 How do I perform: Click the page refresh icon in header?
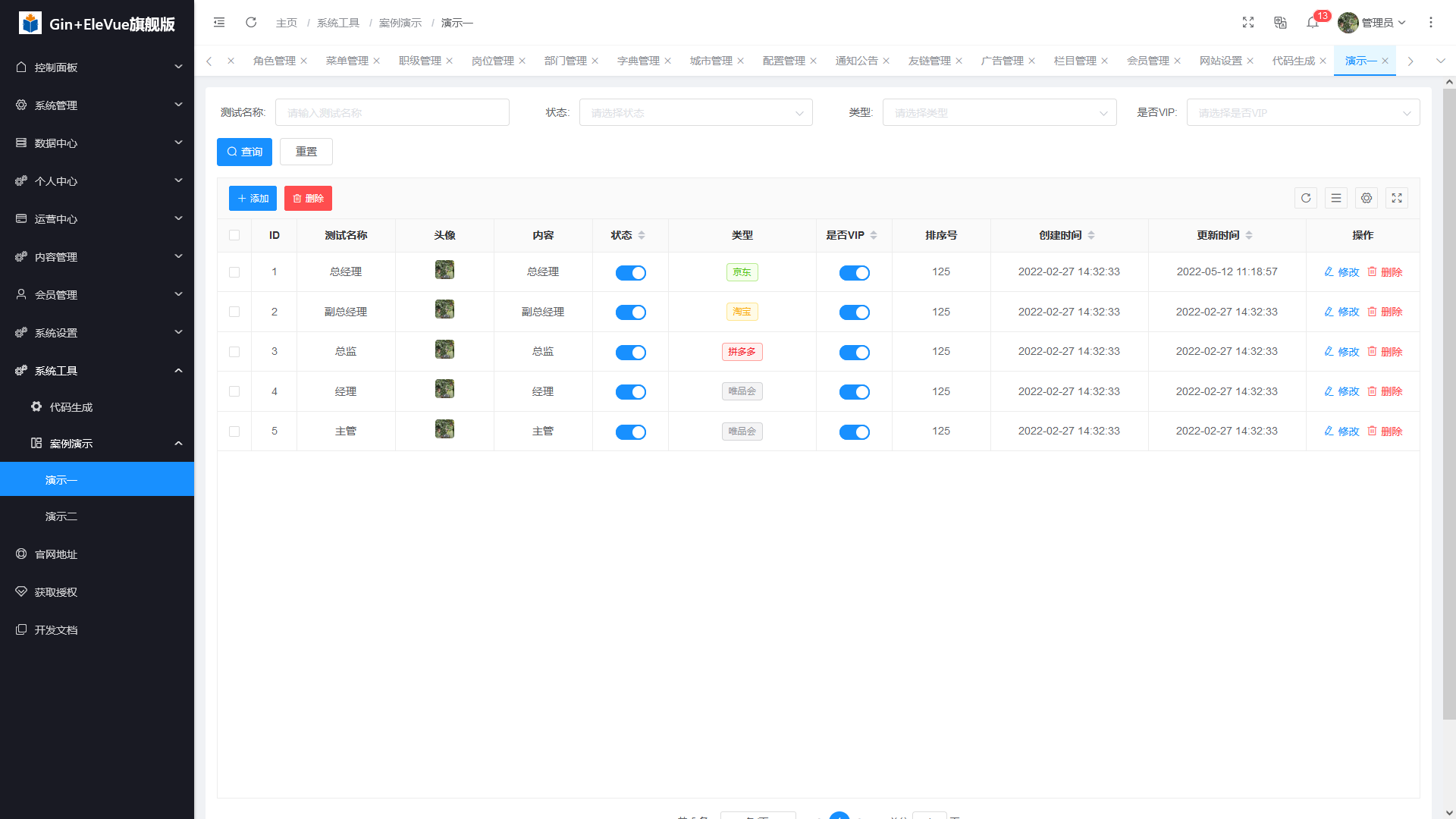[251, 23]
